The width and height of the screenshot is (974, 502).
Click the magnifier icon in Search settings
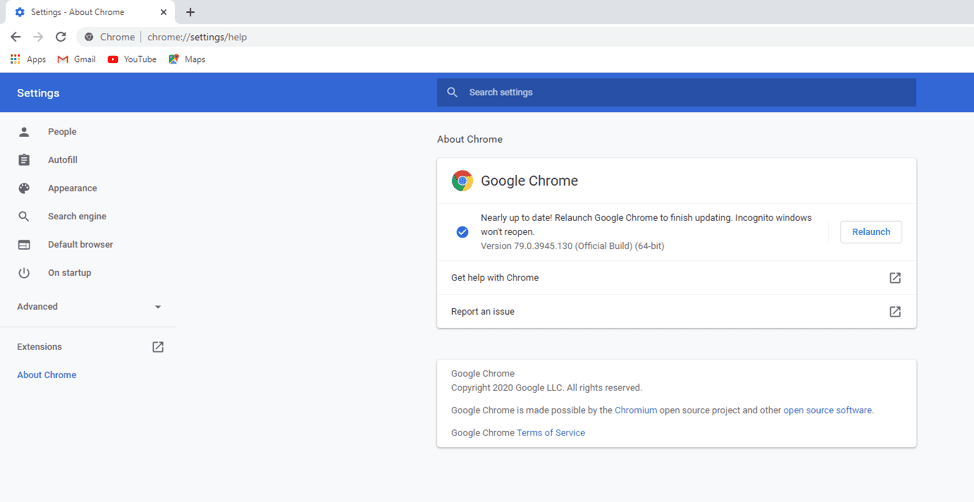click(453, 93)
